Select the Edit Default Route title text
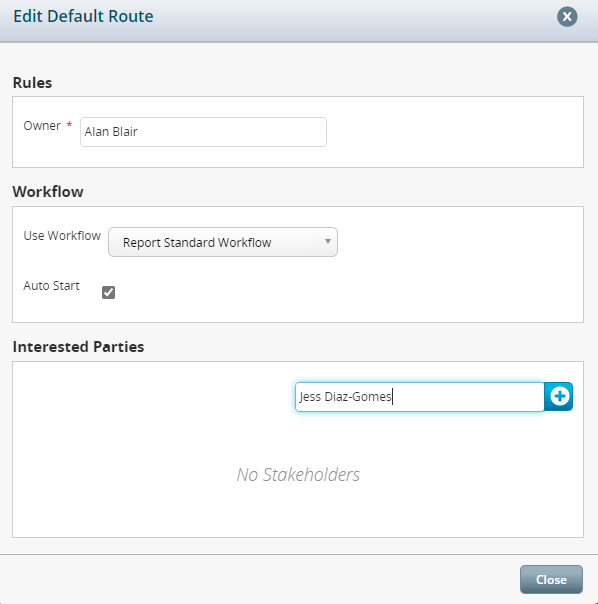This screenshot has width=598, height=604. pos(83,17)
